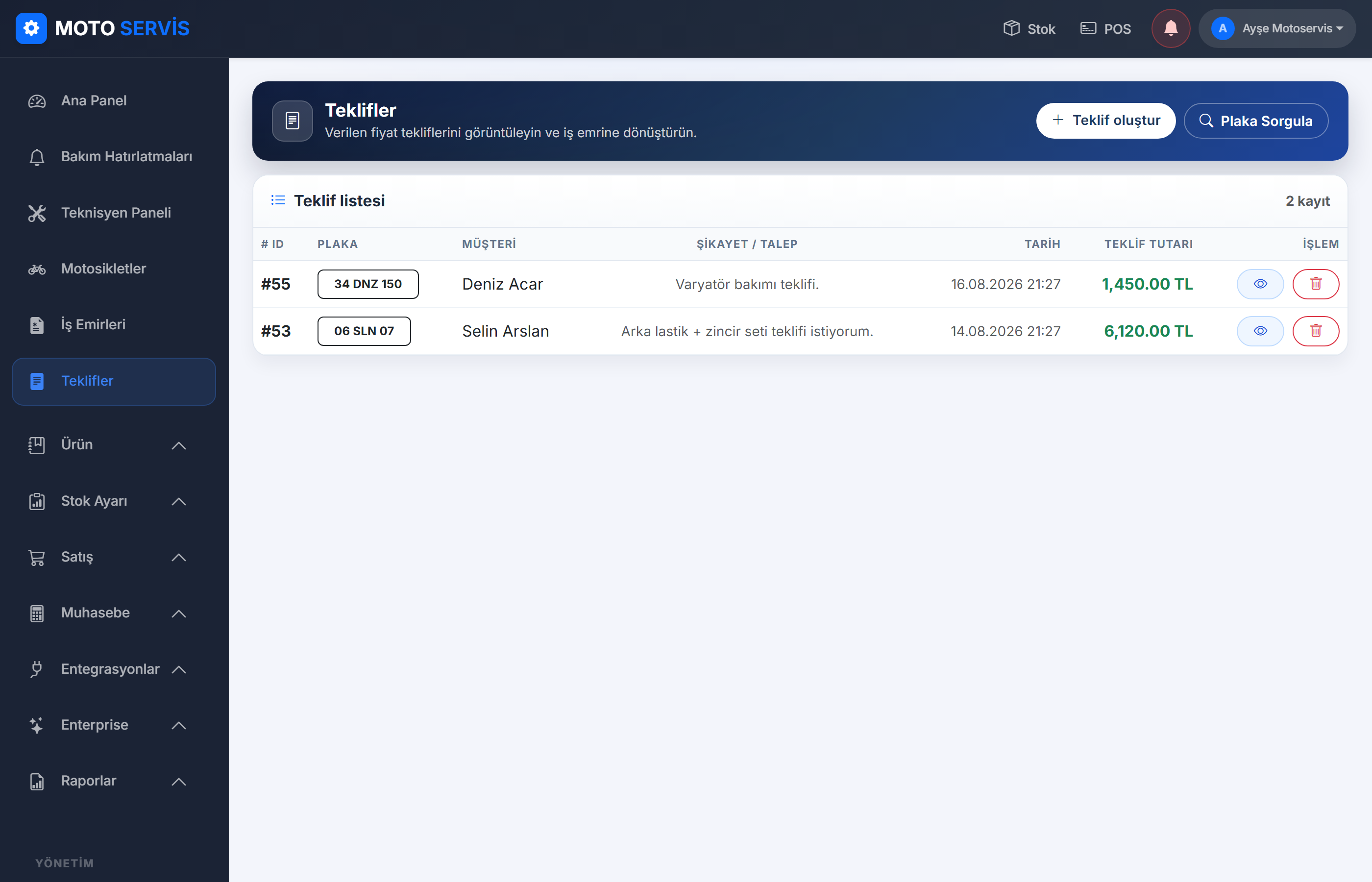
Task: Click the Teklif listesi list icon
Action: pos(278,200)
